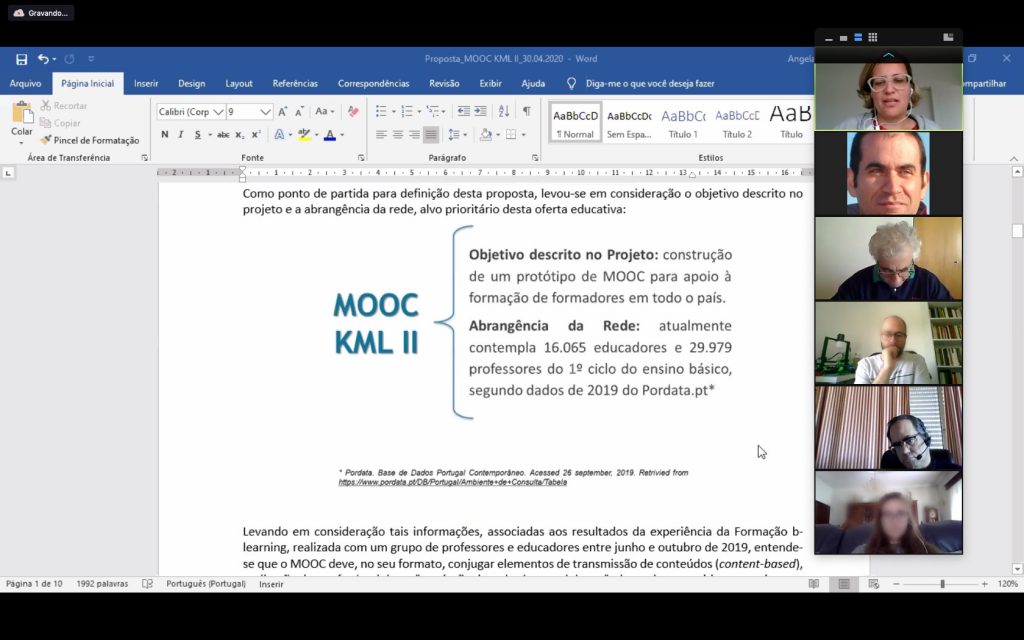Decrease font size with the smaller A icon
The image size is (1024, 640).
299,112
